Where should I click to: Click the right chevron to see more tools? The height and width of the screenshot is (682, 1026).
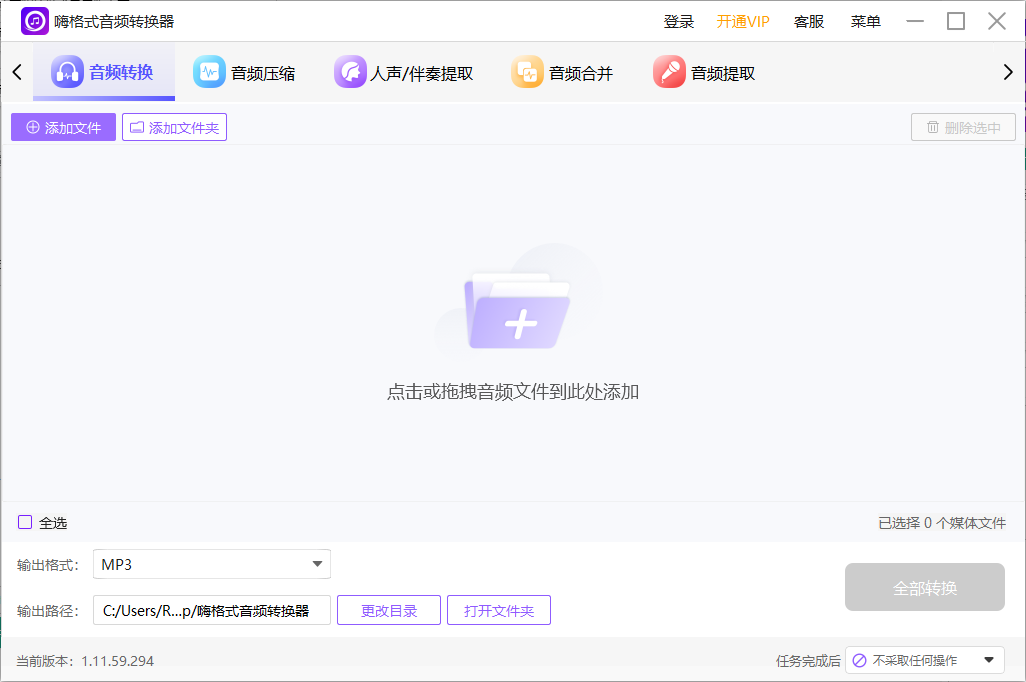(1008, 71)
